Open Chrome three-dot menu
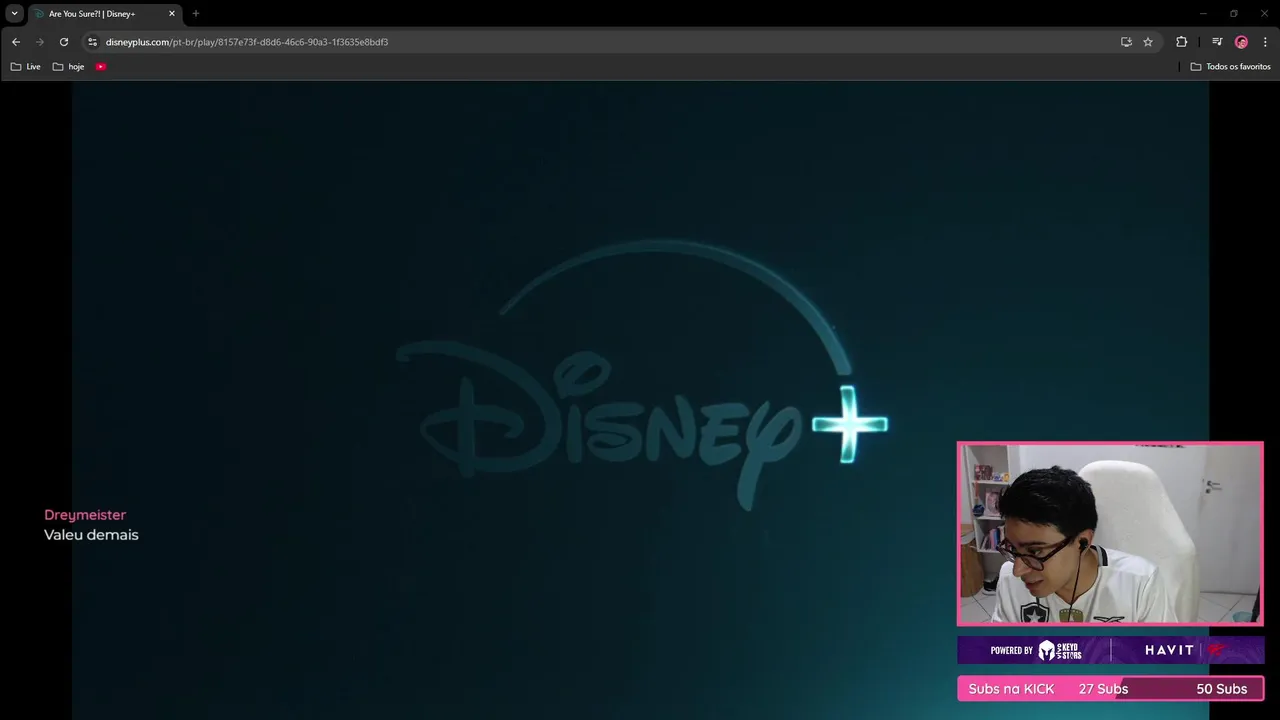The width and height of the screenshot is (1280, 720). click(1265, 42)
